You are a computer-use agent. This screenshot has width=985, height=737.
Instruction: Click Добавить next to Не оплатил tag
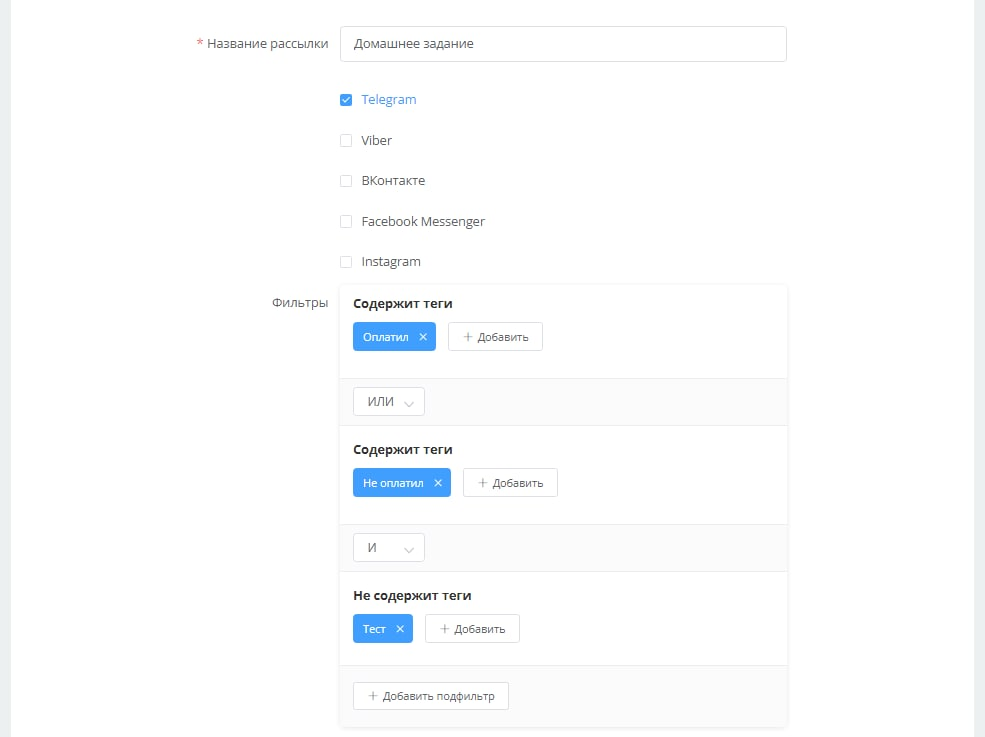point(510,483)
